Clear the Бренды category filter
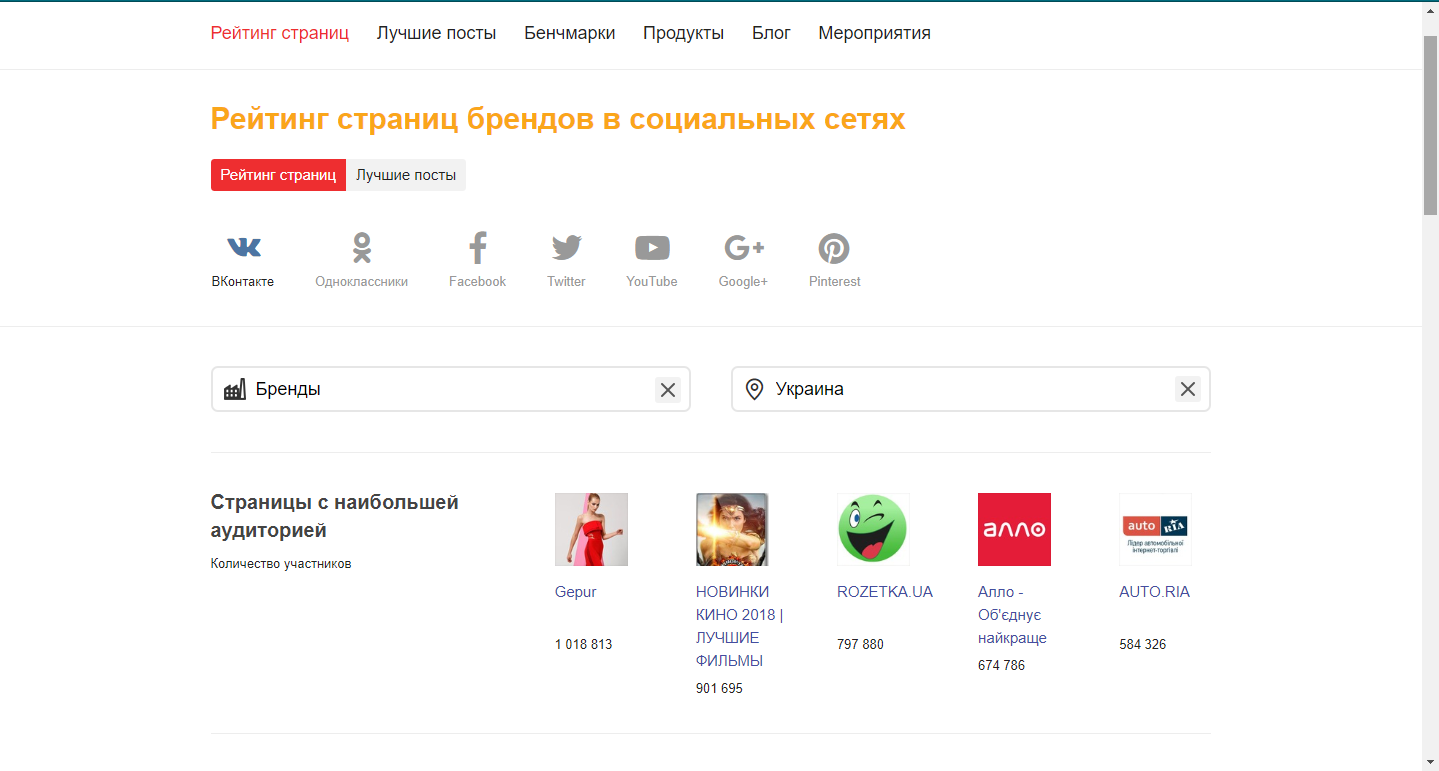This screenshot has height=771, width=1439. tap(668, 390)
